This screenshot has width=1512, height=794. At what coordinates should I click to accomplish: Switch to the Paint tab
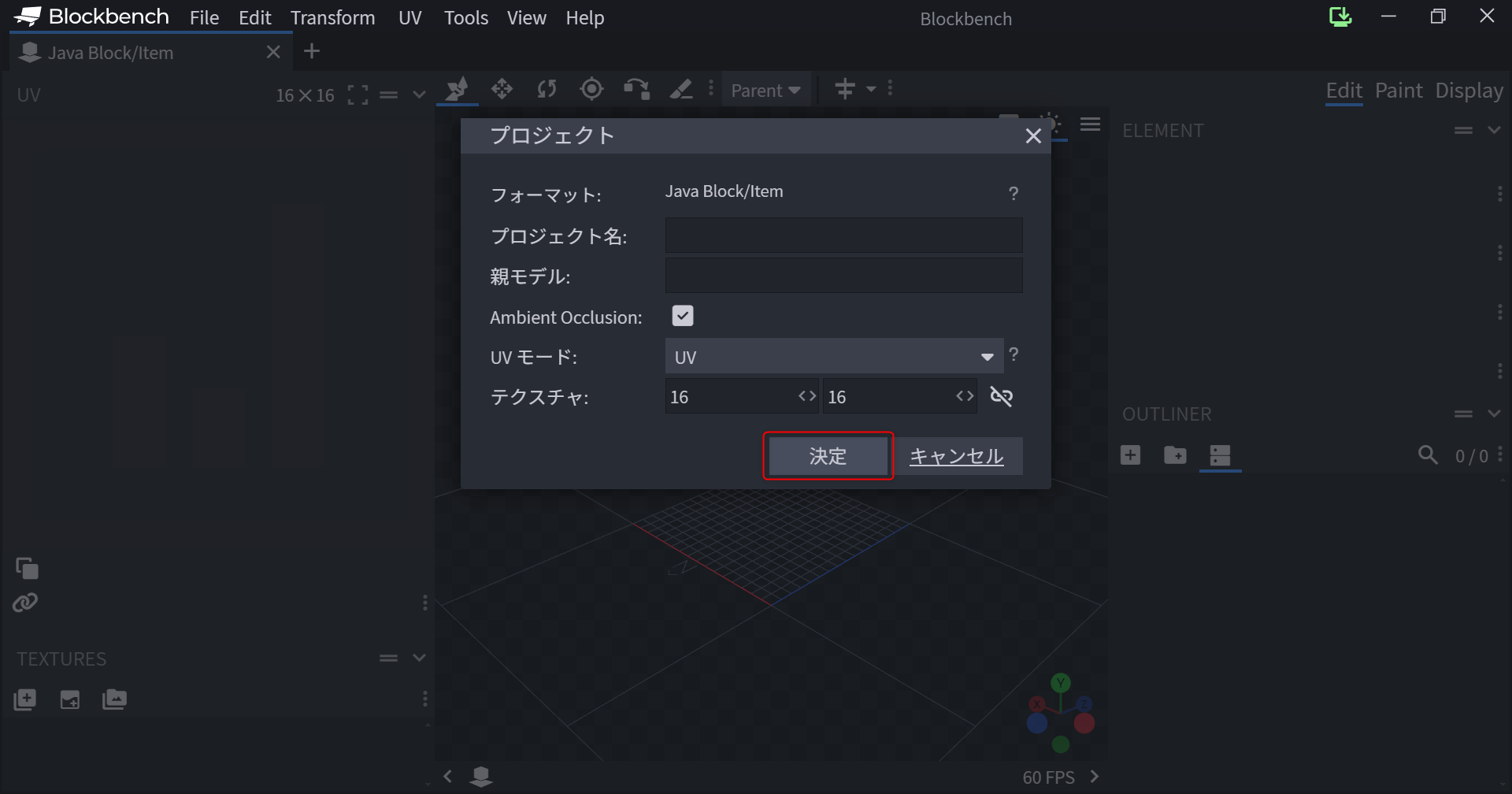pos(1399,91)
